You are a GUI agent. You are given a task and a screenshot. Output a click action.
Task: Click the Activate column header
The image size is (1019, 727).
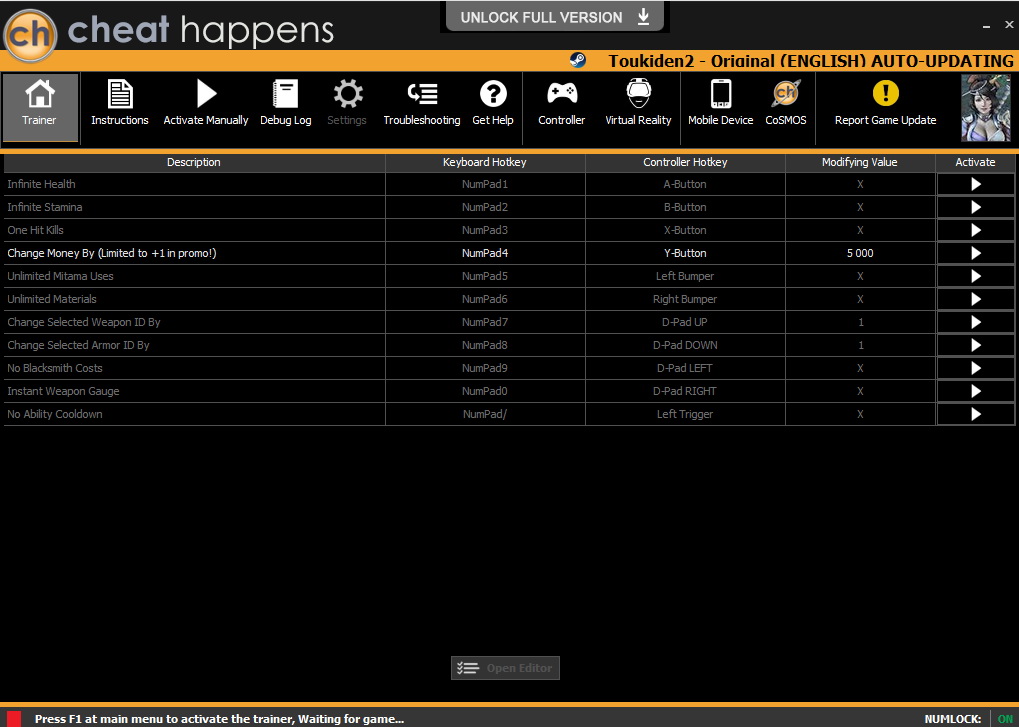pyautogui.click(x=975, y=162)
